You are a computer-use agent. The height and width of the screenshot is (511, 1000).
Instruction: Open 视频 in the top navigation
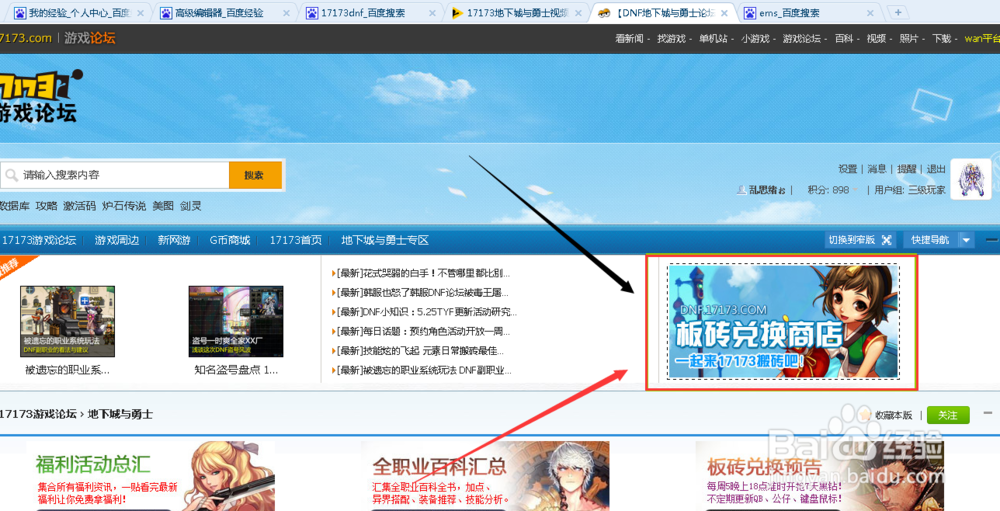coord(876,38)
